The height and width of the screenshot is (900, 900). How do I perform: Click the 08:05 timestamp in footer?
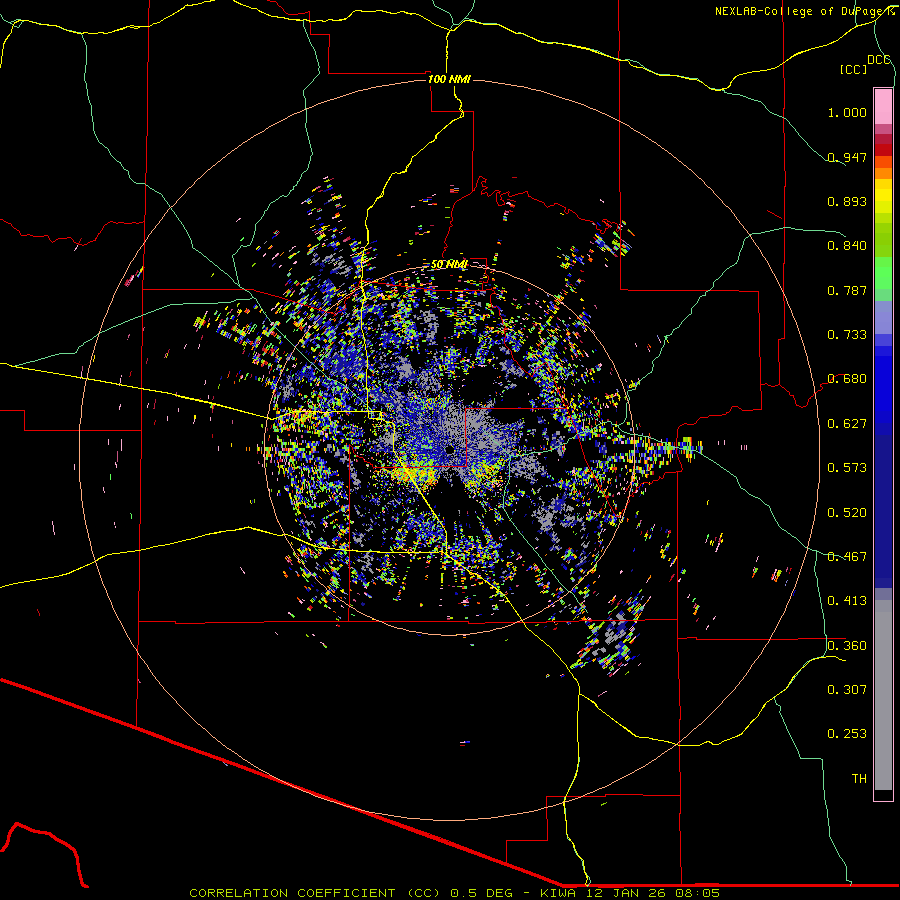coord(697,893)
